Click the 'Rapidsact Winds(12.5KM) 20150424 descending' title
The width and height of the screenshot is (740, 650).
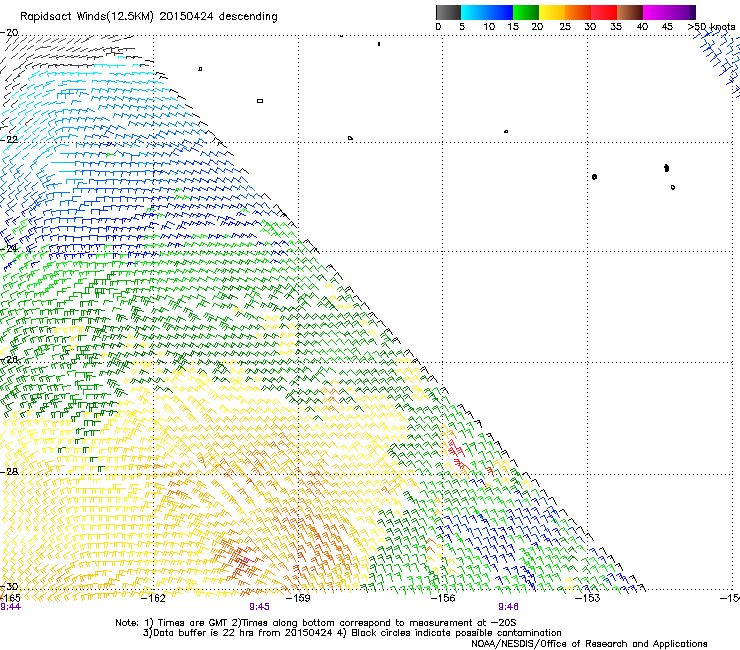pos(149,17)
